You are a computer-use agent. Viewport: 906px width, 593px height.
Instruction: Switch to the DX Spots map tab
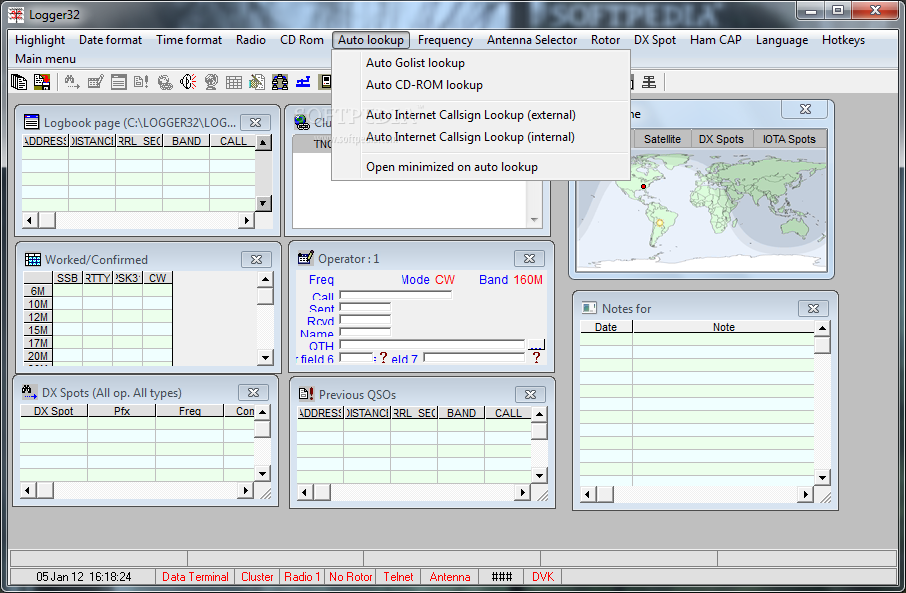click(x=721, y=139)
